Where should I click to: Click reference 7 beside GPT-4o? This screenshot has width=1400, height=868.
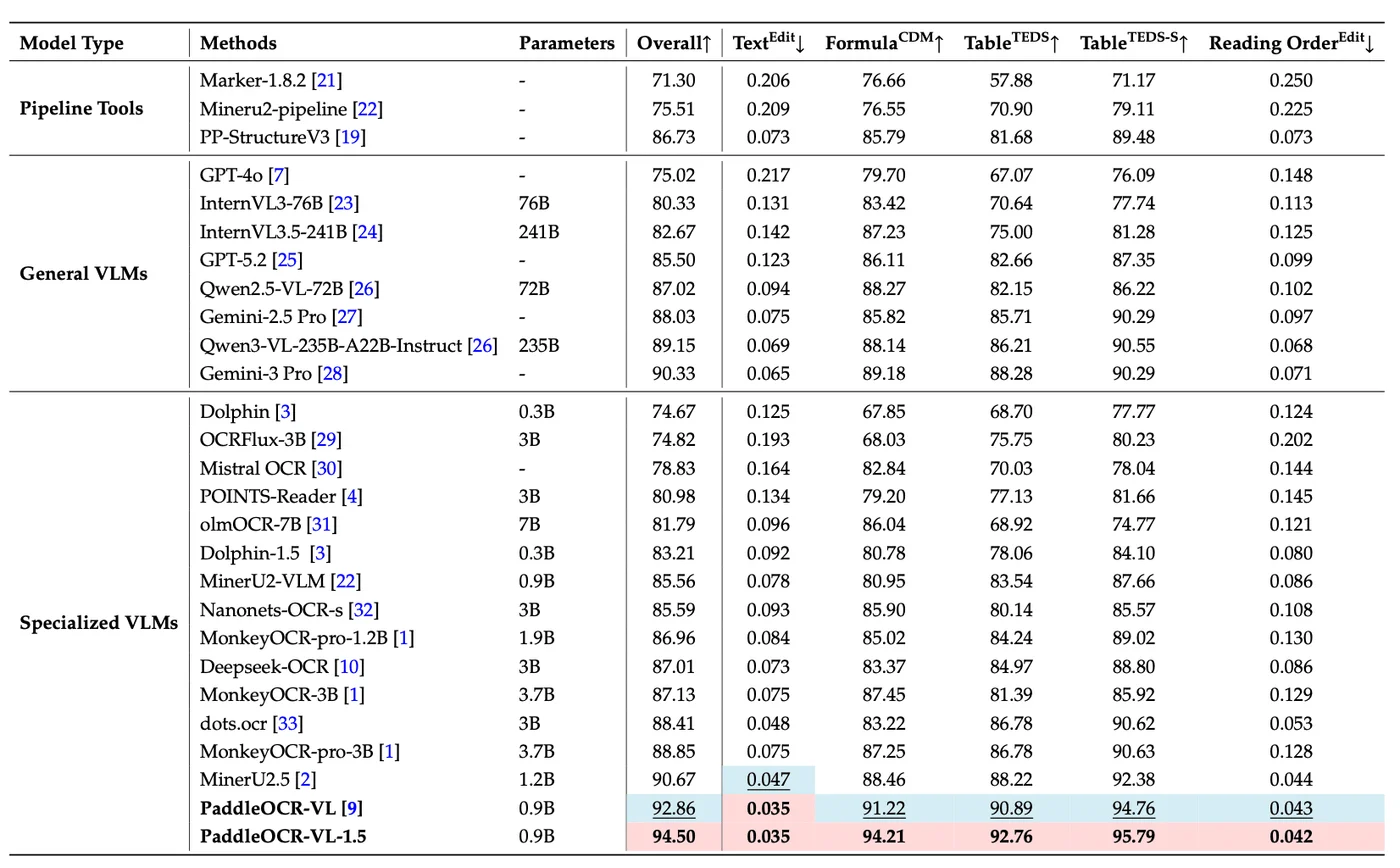[x=279, y=176]
